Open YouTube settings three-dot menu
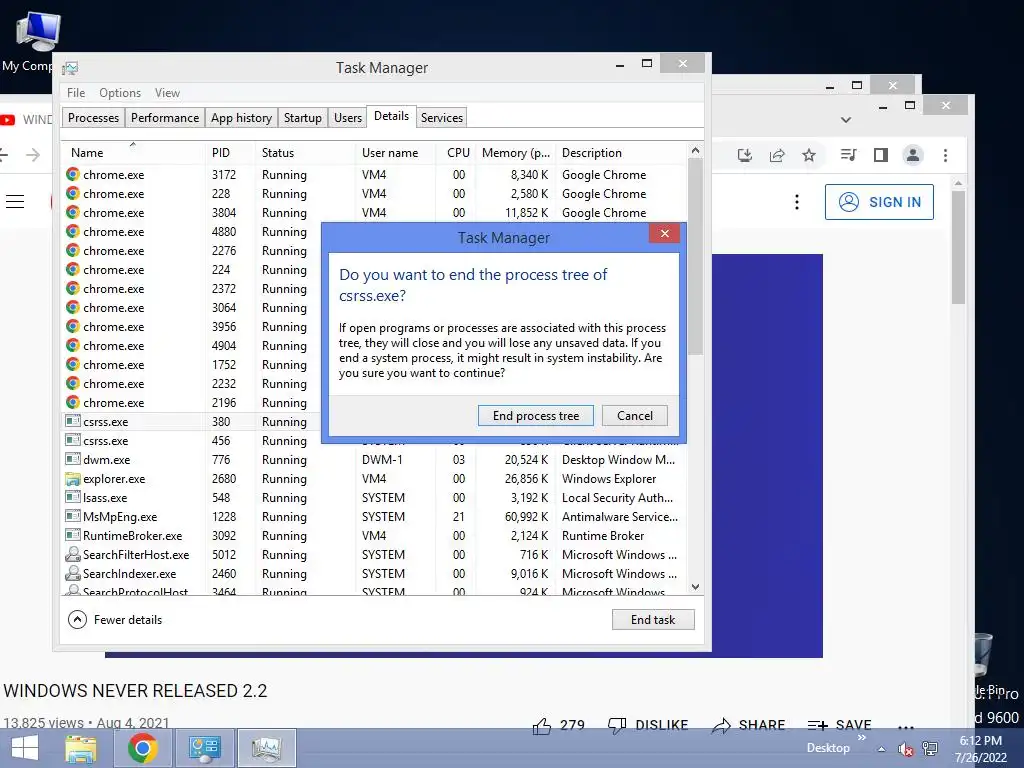The image size is (1024, 768). 796,202
